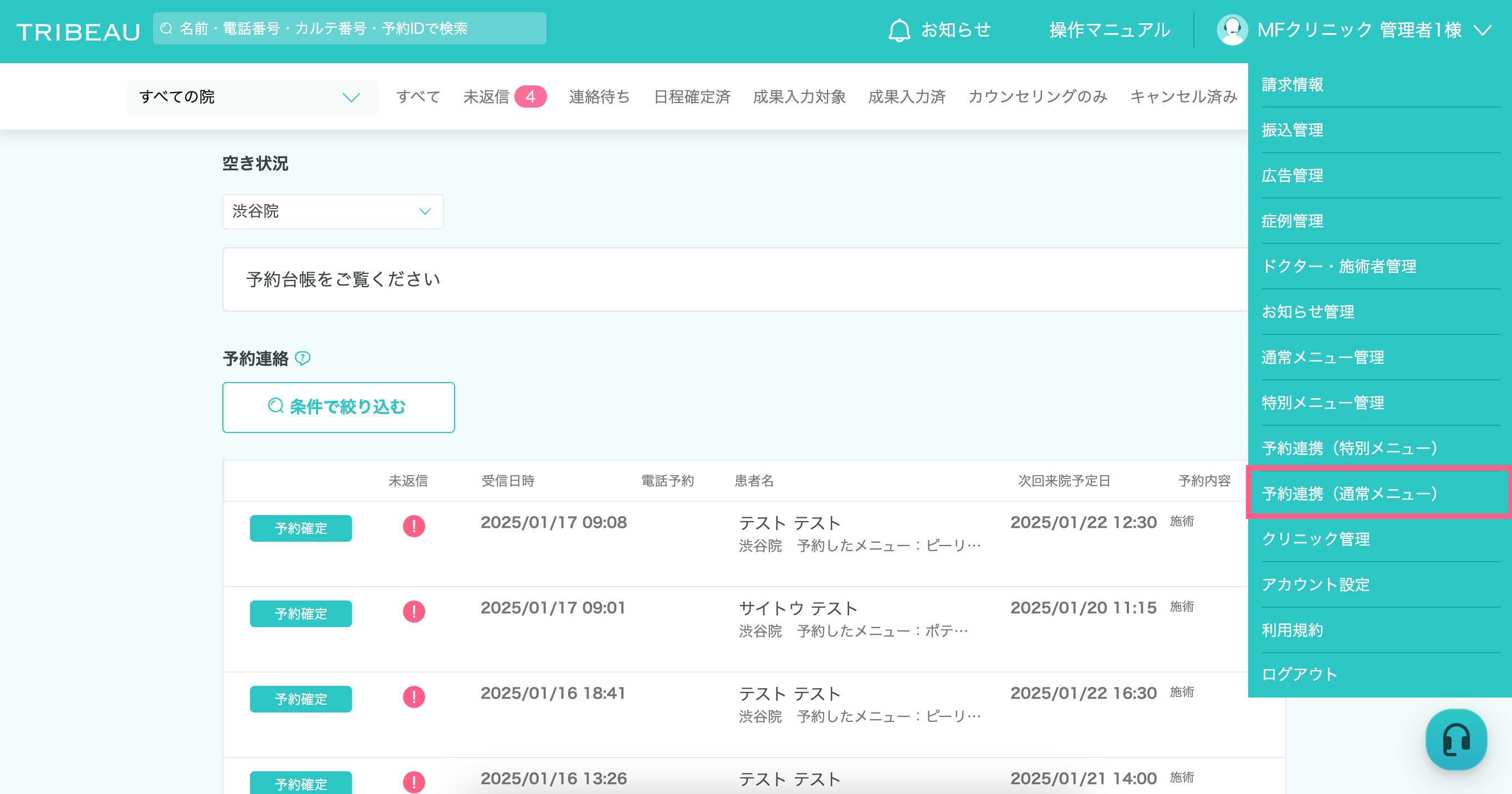
Task: Click the 条件で絞り込む filter button
Action: [338, 407]
